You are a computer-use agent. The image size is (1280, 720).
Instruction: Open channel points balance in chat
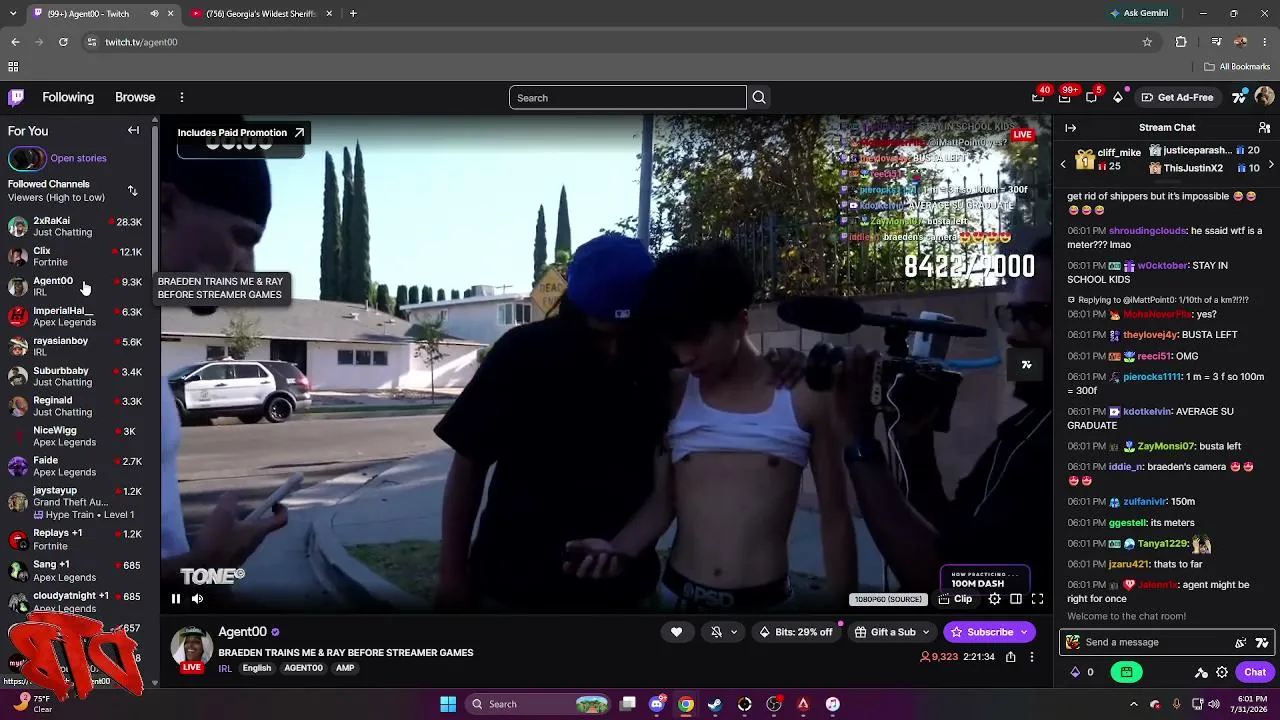click(1083, 672)
